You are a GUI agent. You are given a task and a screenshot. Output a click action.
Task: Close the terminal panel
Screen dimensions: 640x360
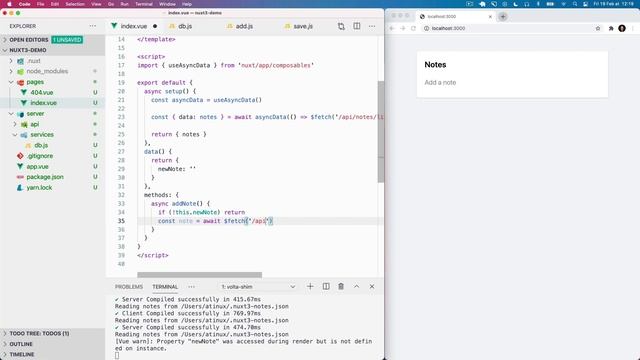click(x=372, y=287)
